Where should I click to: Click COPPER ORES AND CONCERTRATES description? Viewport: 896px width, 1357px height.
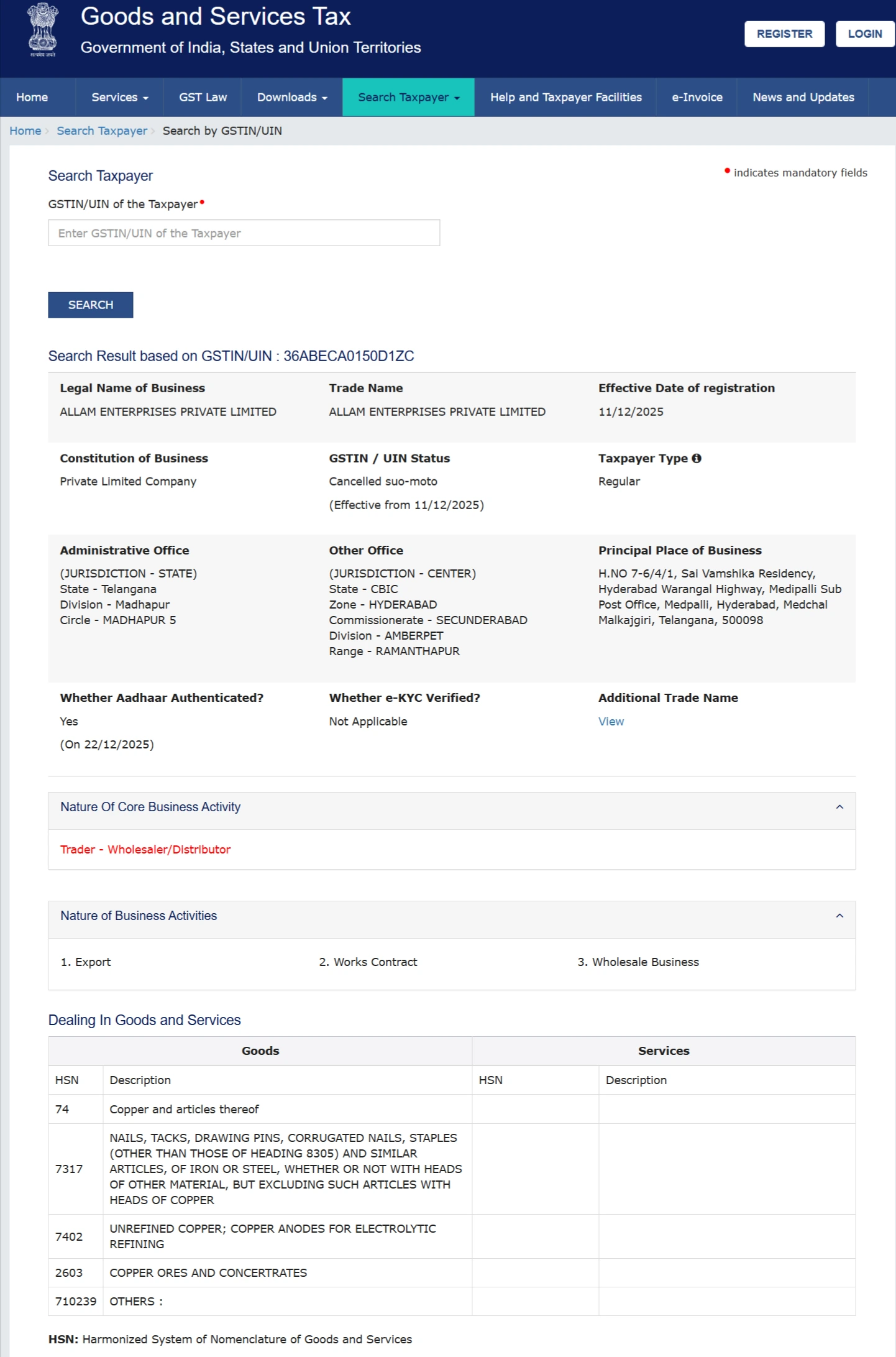tap(208, 1272)
